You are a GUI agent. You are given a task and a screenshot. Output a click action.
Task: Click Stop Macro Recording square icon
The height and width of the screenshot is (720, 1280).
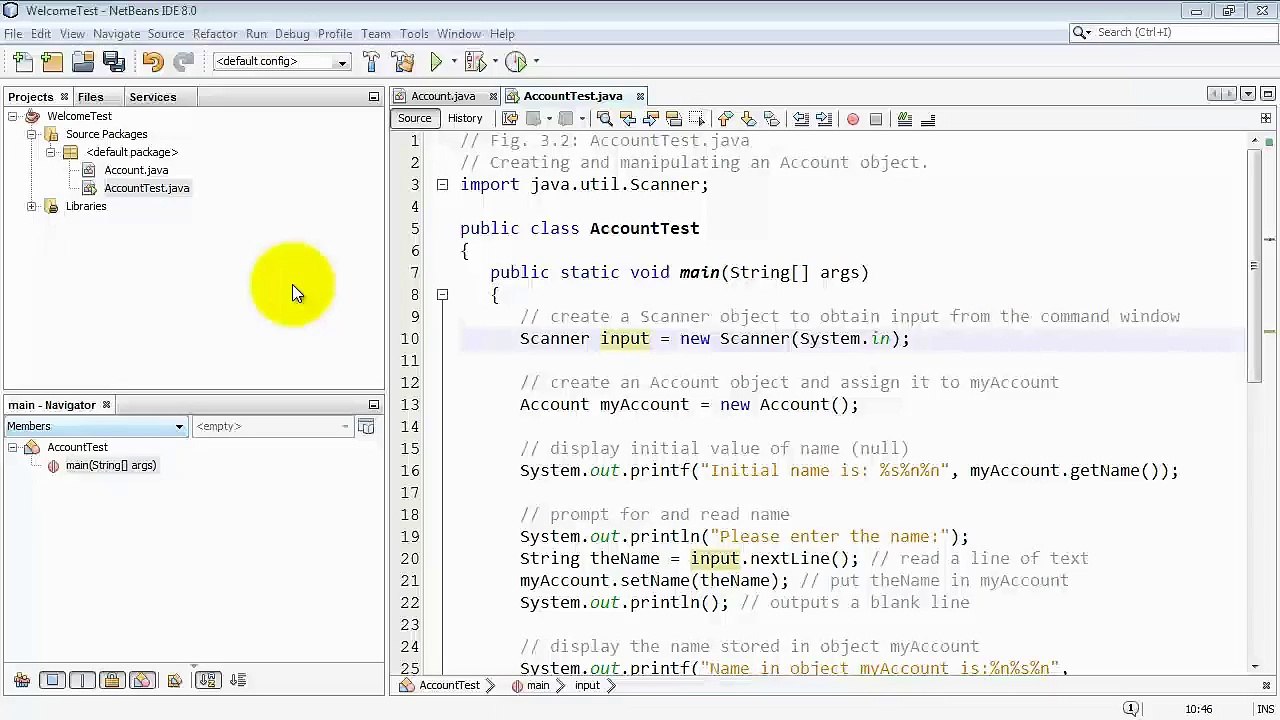coord(876,119)
